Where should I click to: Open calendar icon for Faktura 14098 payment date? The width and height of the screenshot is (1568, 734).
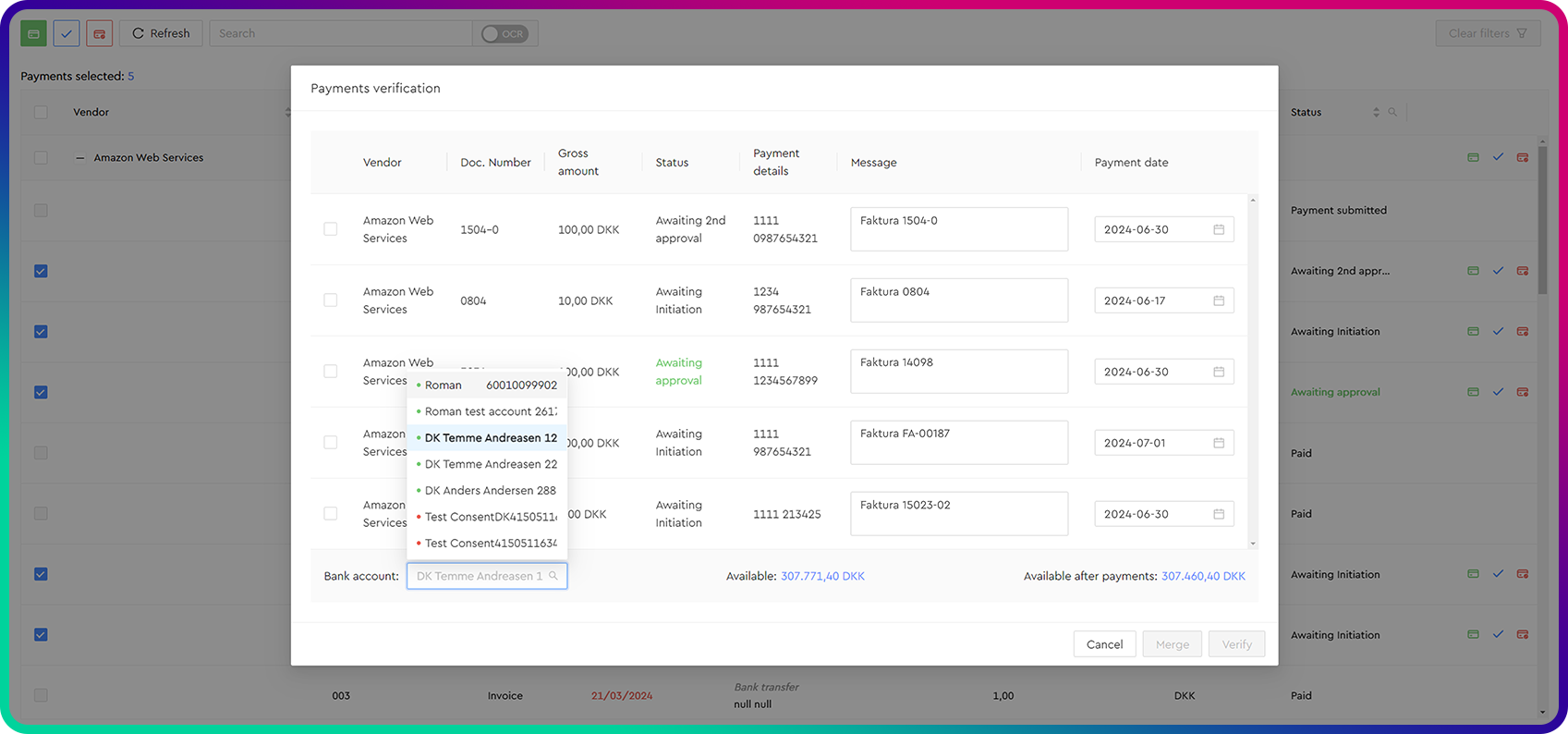[1219, 372]
